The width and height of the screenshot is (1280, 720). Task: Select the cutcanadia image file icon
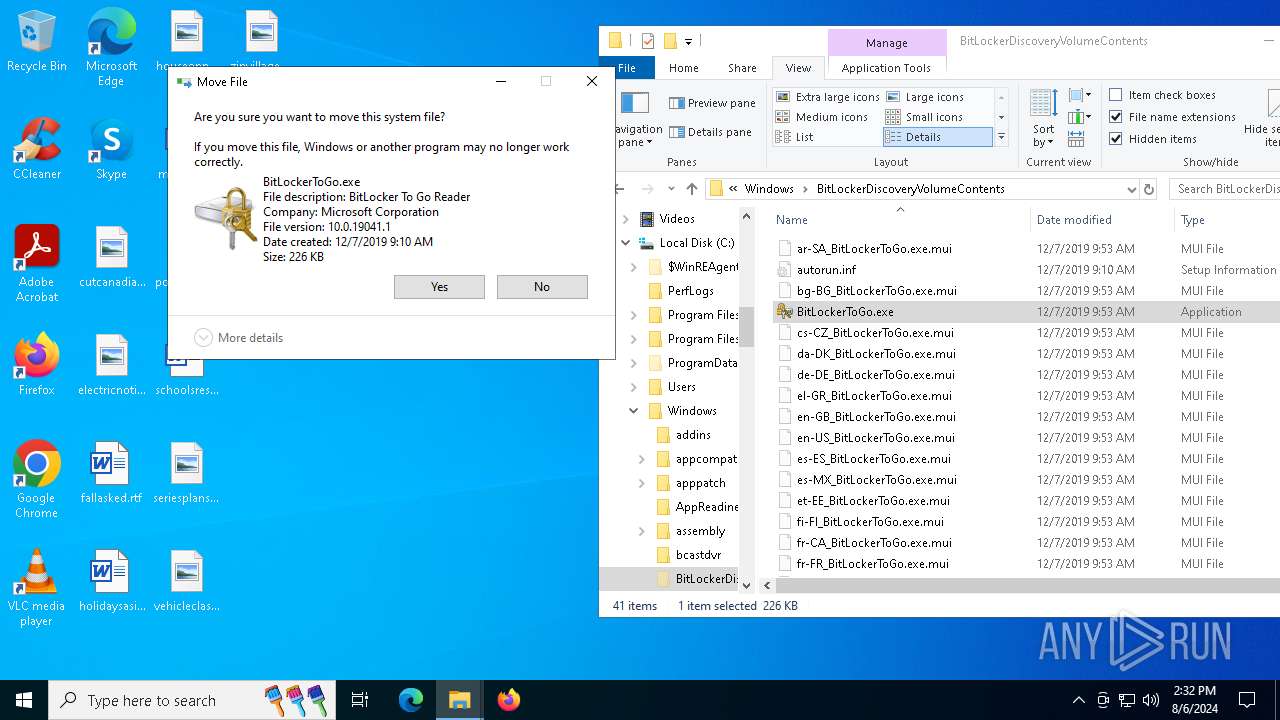(x=111, y=257)
